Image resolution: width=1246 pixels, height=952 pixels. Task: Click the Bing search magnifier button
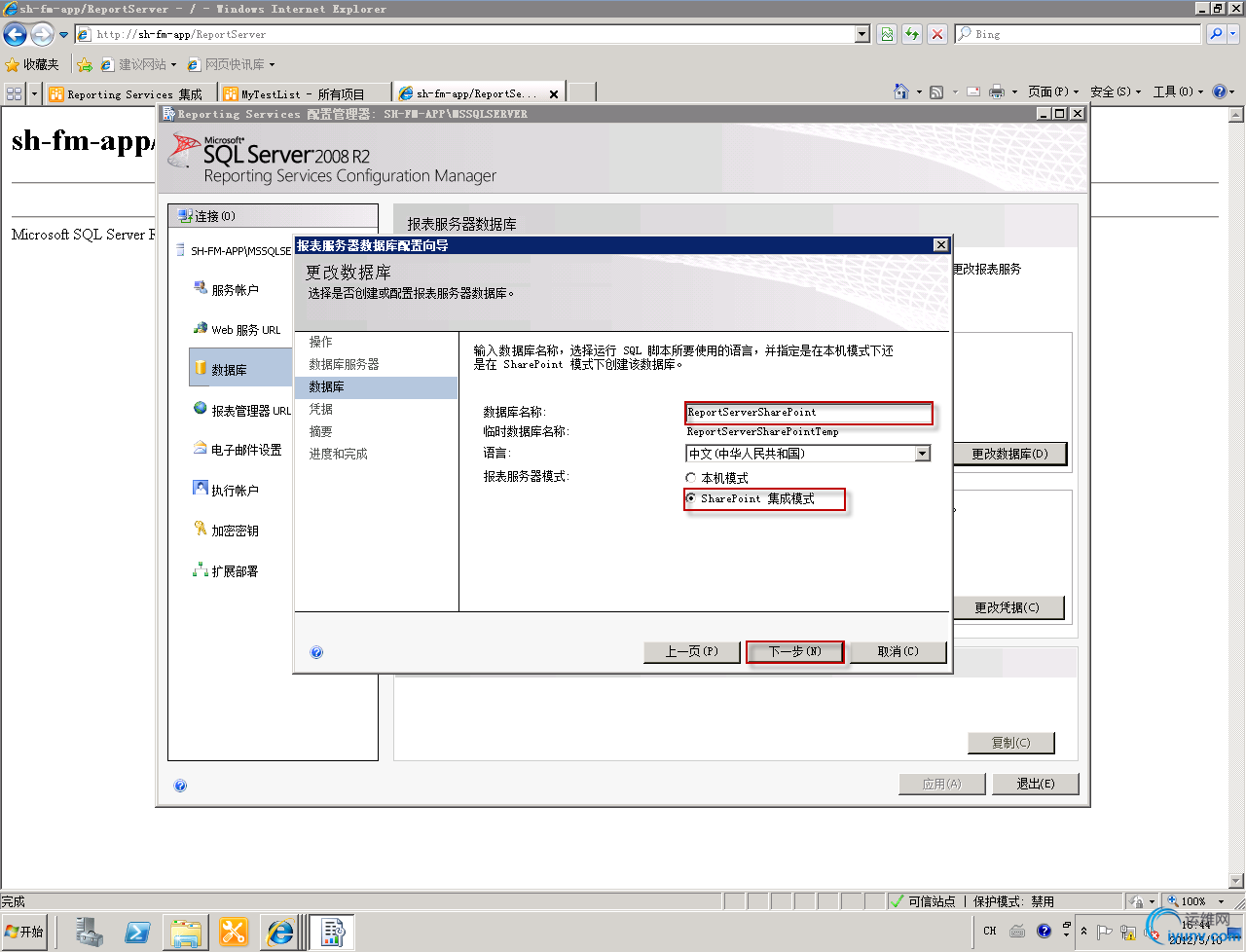pos(1216,34)
